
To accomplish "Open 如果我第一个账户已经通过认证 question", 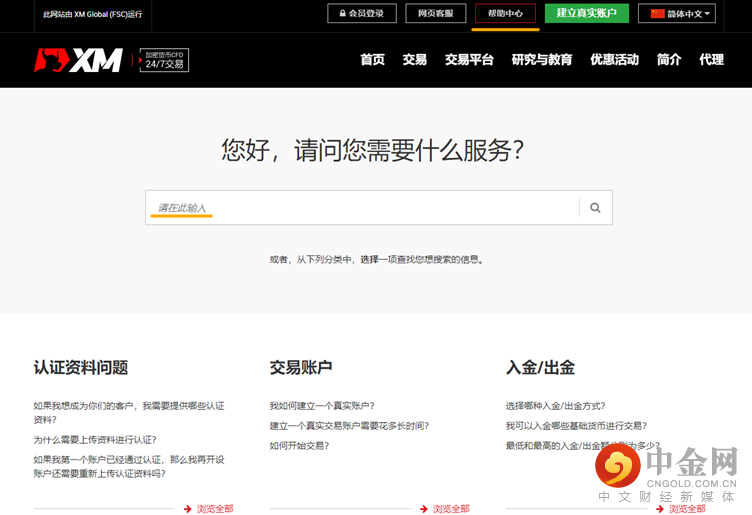I will pos(129,466).
